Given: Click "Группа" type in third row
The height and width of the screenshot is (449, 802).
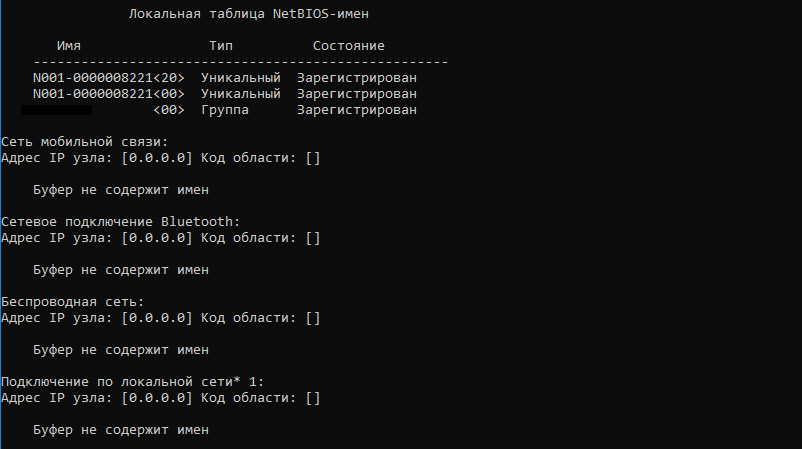Looking at the screenshot, I should click(x=224, y=110).
